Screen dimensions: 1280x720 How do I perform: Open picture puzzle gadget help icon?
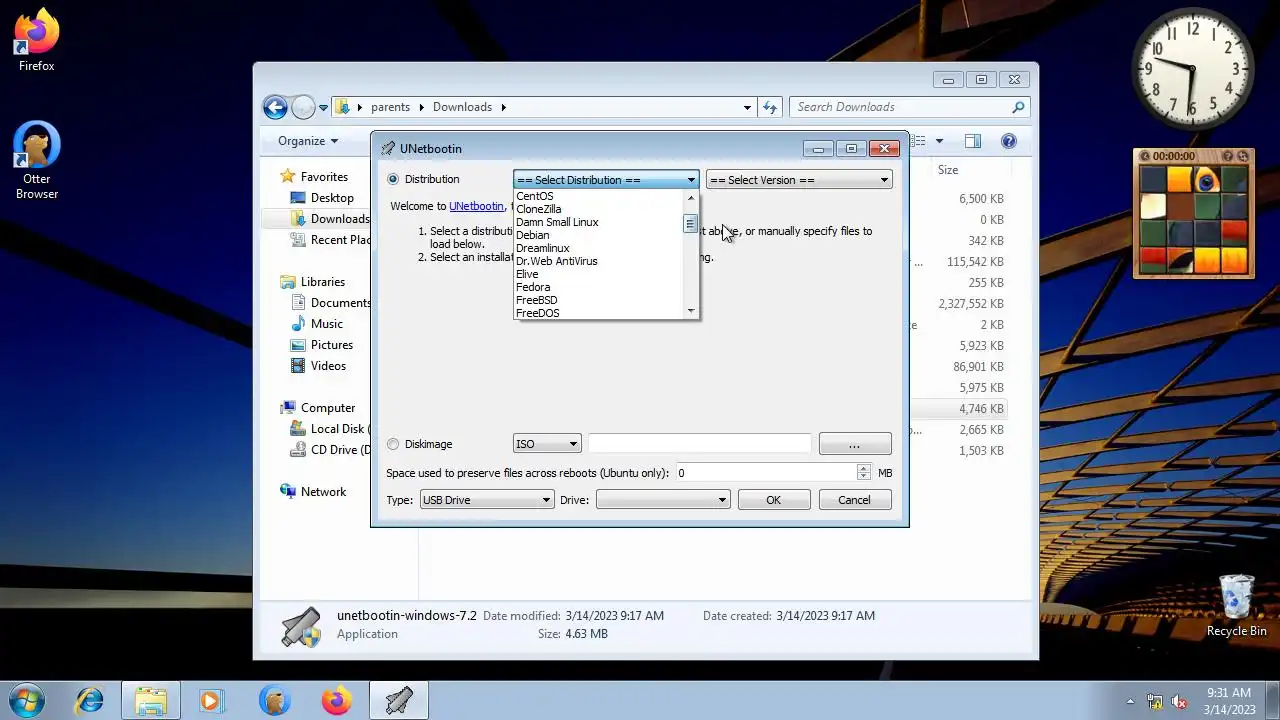1228,156
